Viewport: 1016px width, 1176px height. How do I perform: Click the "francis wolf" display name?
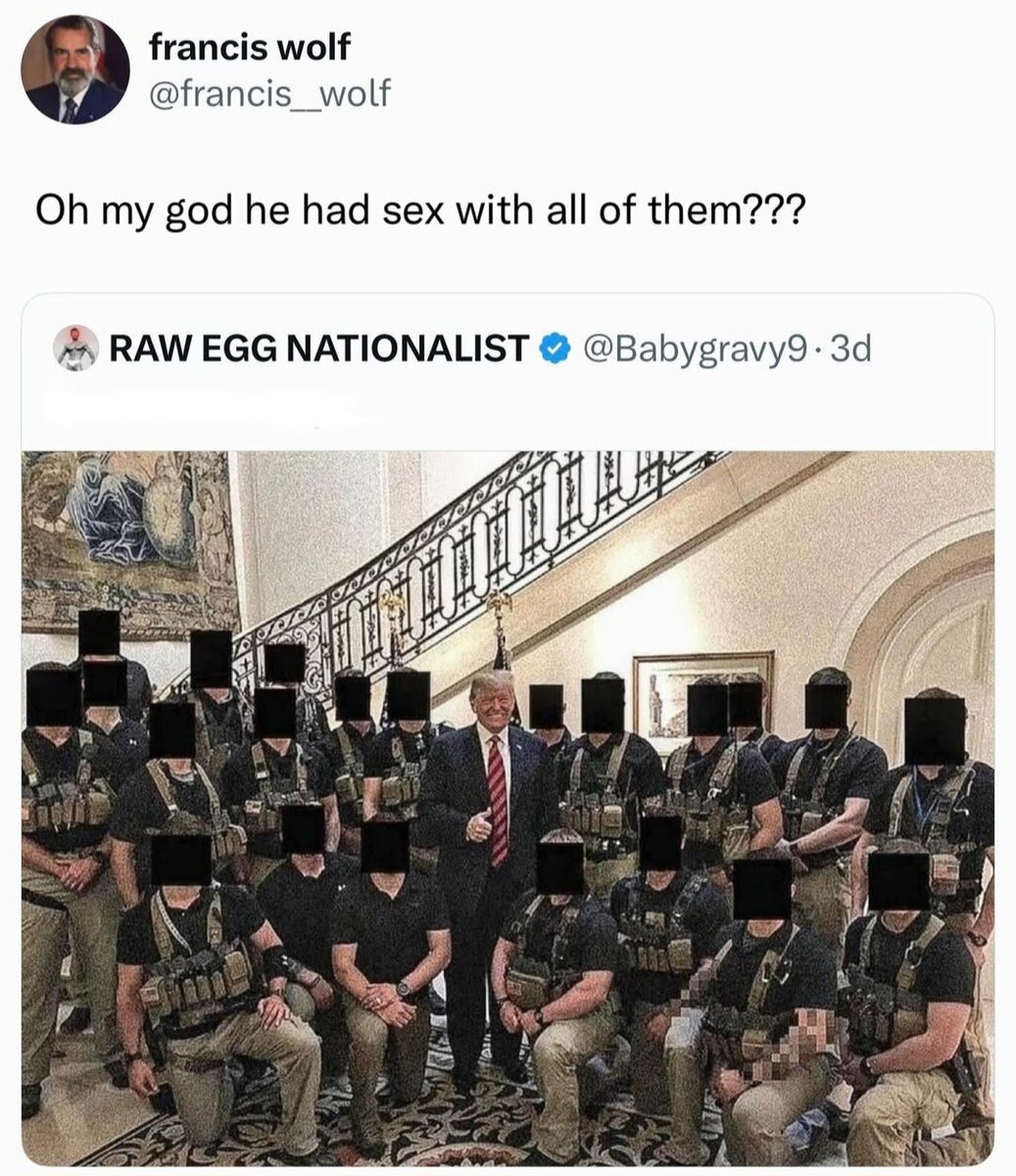click(250, 45)
